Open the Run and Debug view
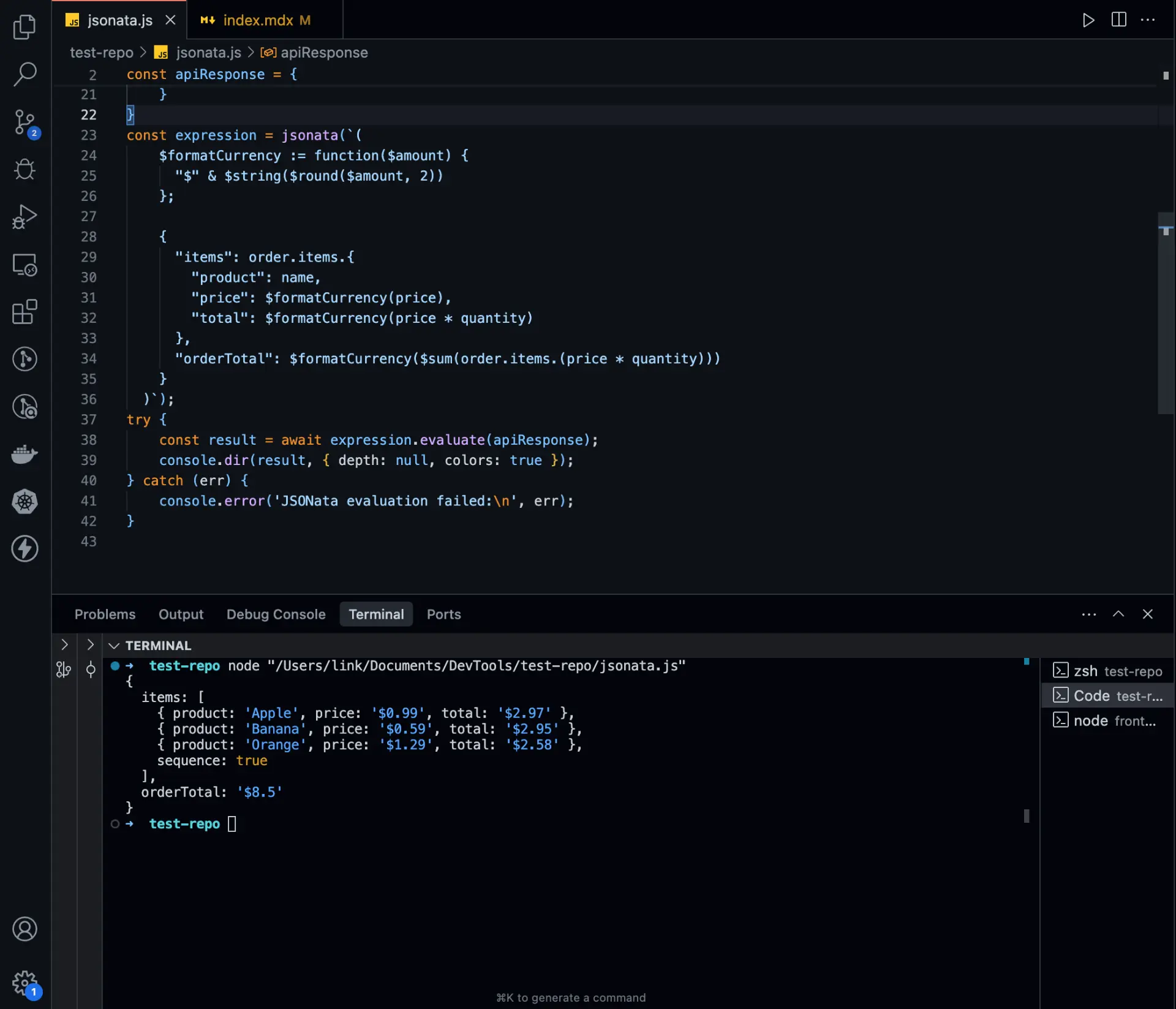 (x=24, y=216)
